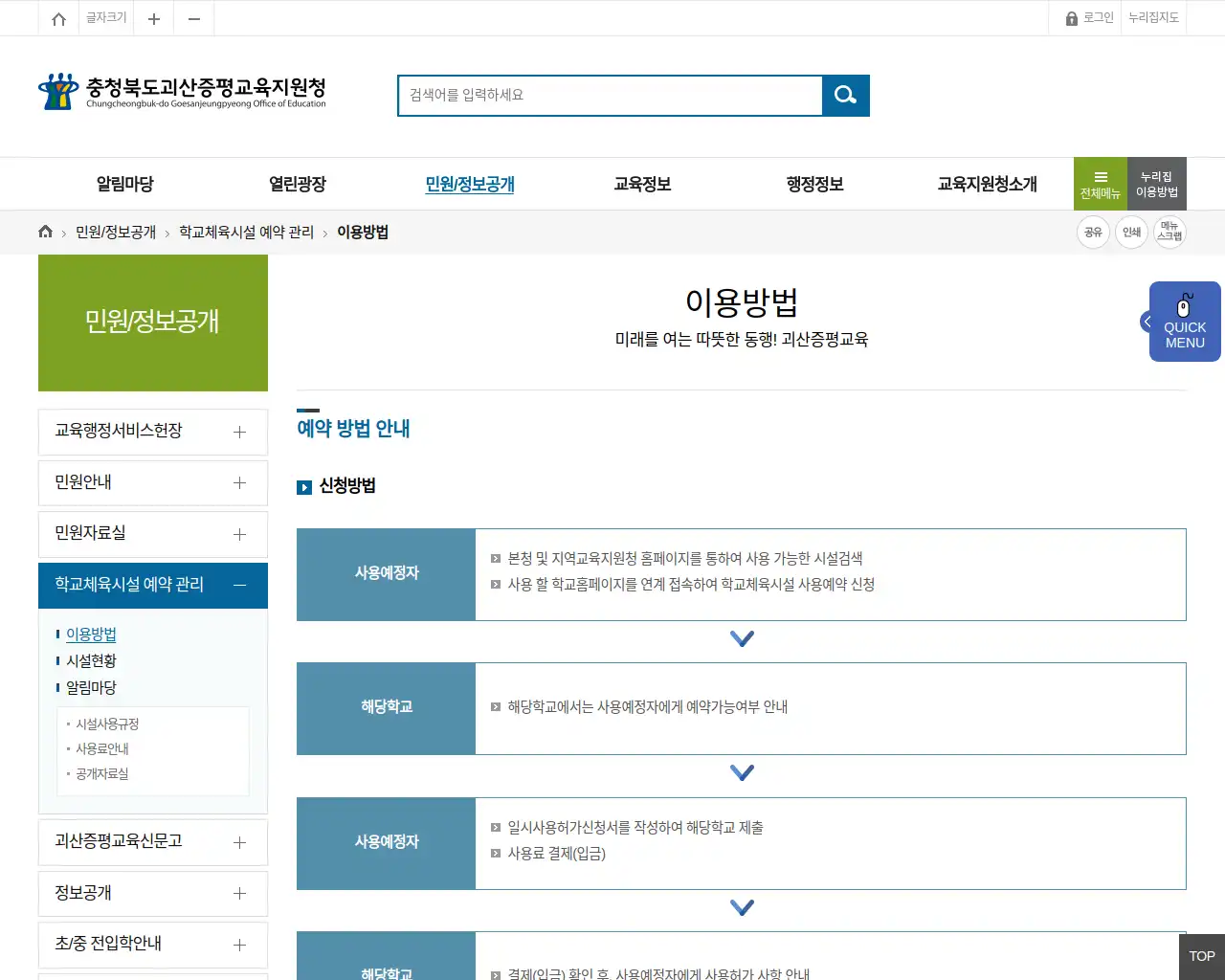Screen dimensions: 1225x980
Task: Expand 괴산증평교육신문고 sidebar section
Action: 153,842
